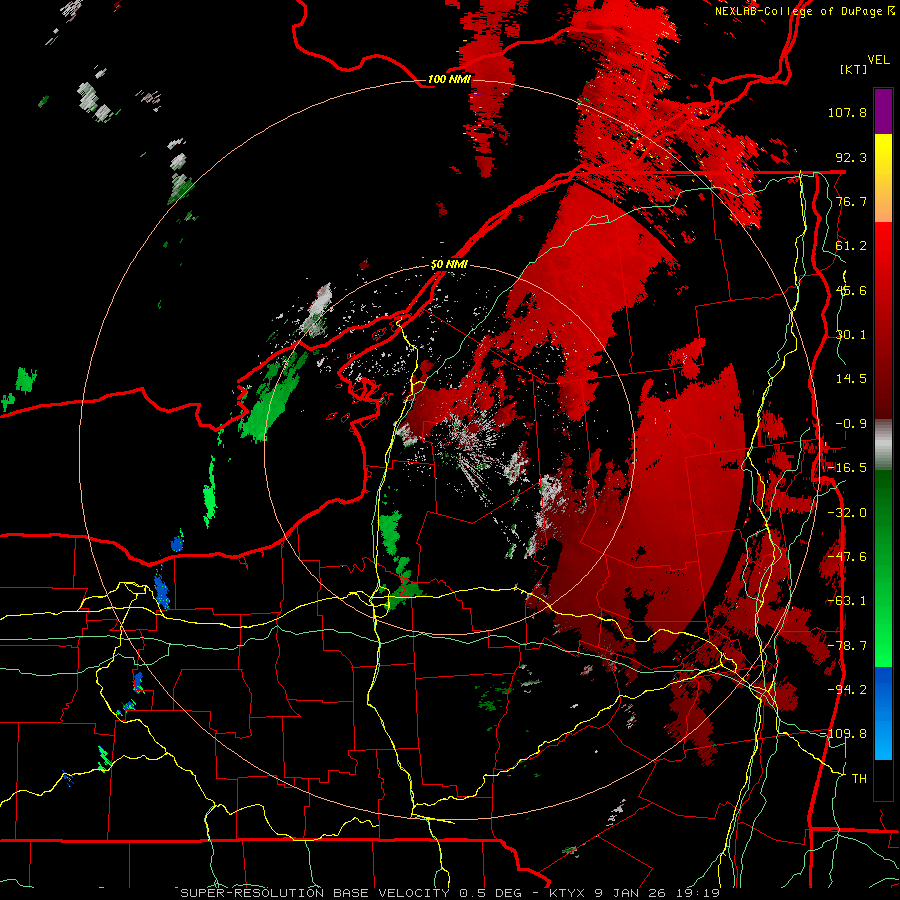Click the 100 NMI range ring label

(449, 79)
